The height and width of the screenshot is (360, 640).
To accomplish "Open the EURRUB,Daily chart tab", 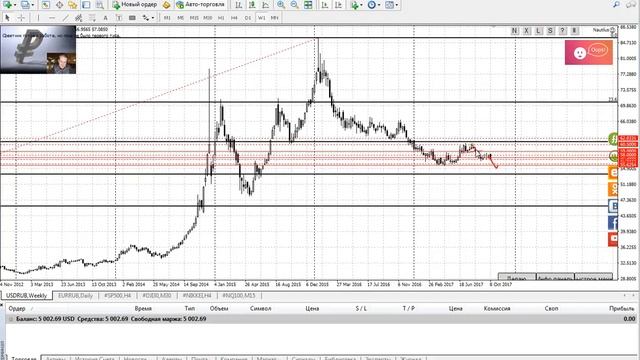I will tap(76, 295).
